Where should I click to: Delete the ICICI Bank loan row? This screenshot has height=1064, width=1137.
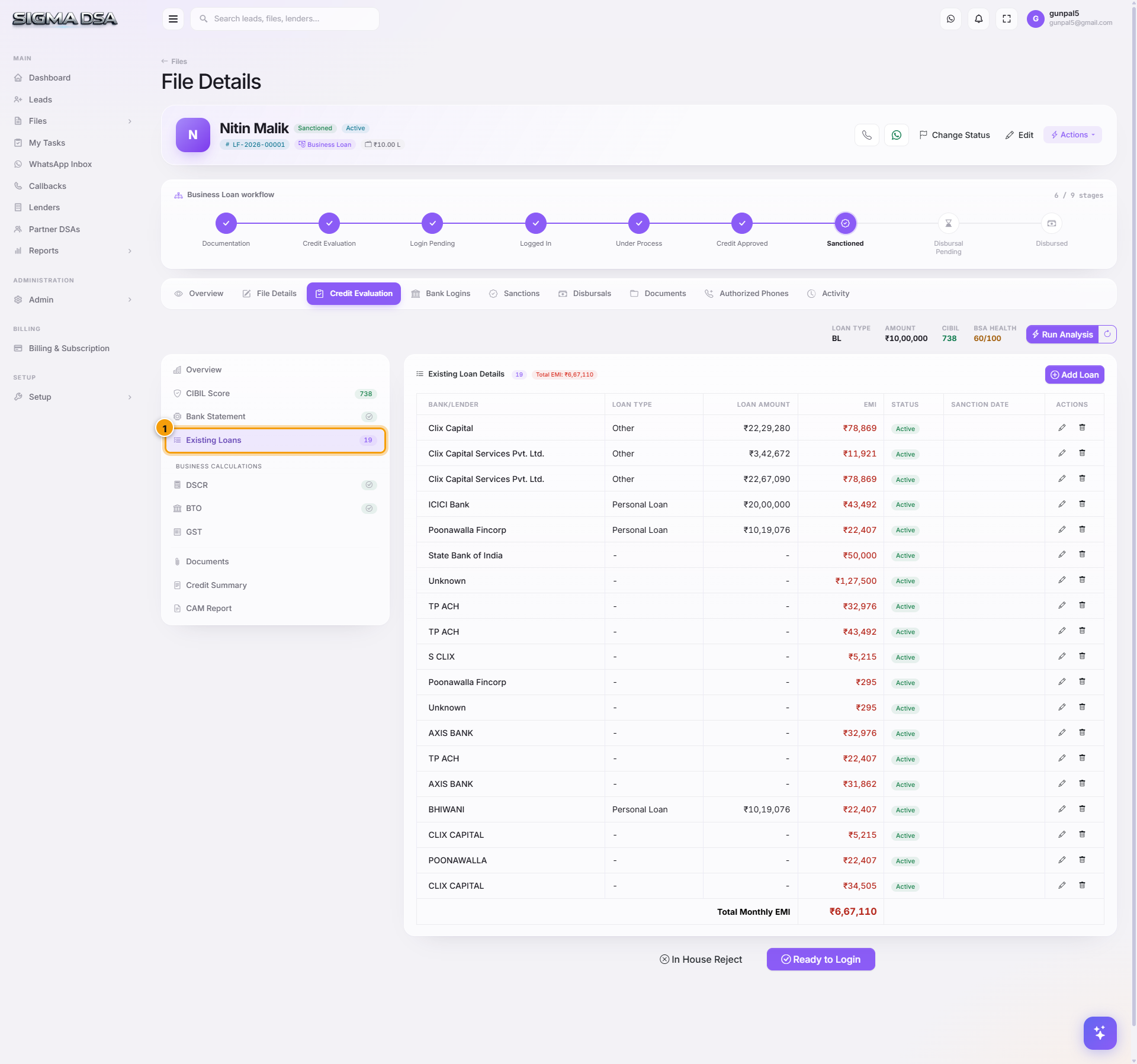pos(1082,504)
